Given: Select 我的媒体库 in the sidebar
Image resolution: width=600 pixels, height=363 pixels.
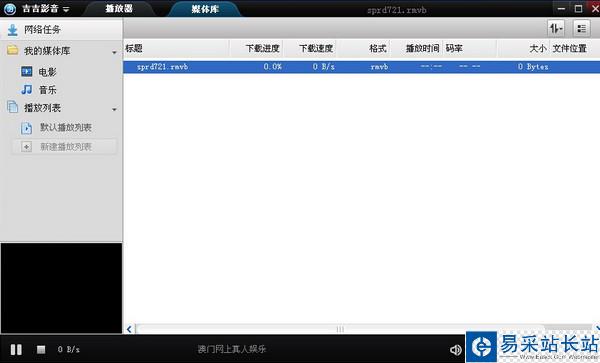Looking at the screenshot, I should [47, 50].
